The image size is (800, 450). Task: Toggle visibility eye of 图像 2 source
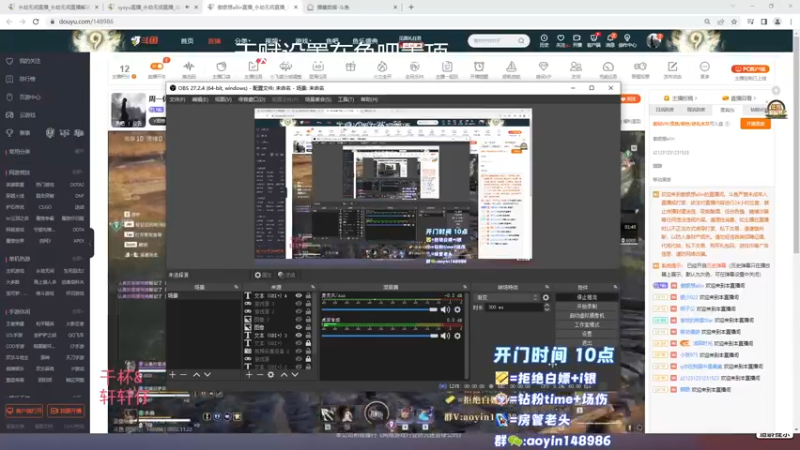pyautogui.click(x=298, y=319)
